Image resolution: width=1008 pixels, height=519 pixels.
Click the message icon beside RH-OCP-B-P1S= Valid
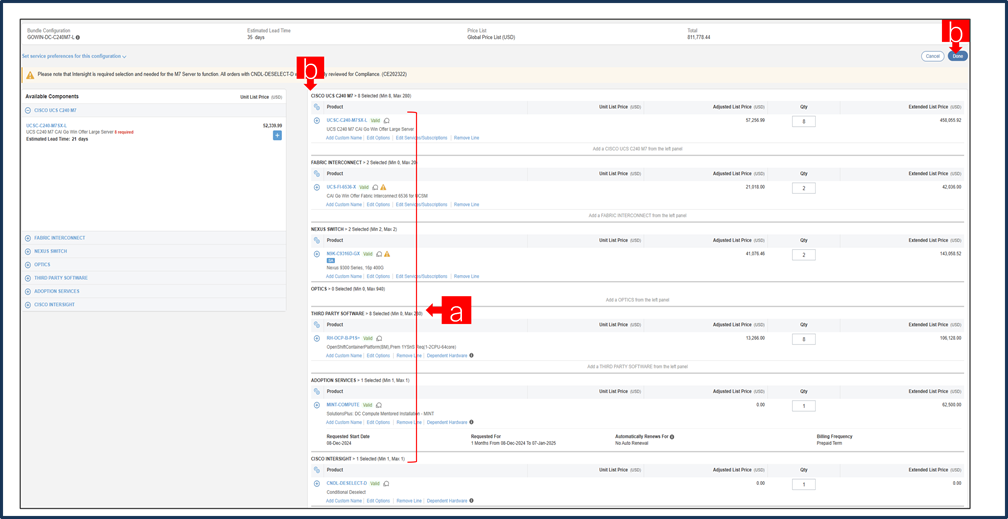pyautogui.click(x=379, y=338)
